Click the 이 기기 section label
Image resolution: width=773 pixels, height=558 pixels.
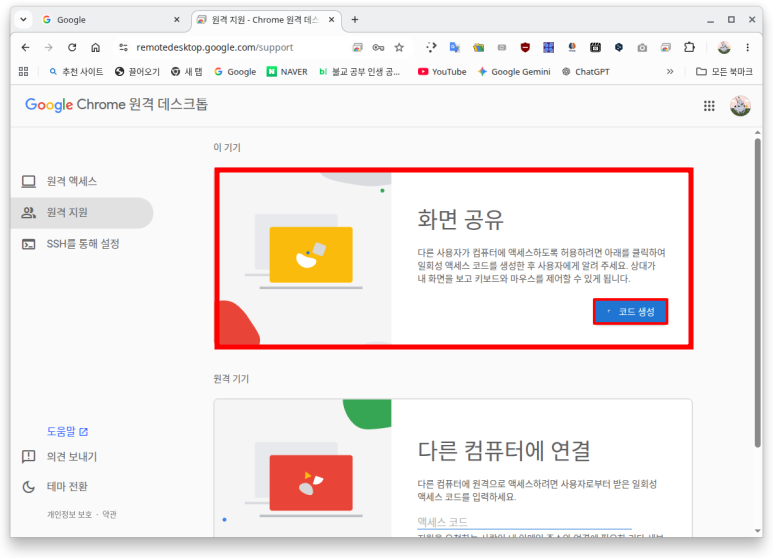click(227, 147)
